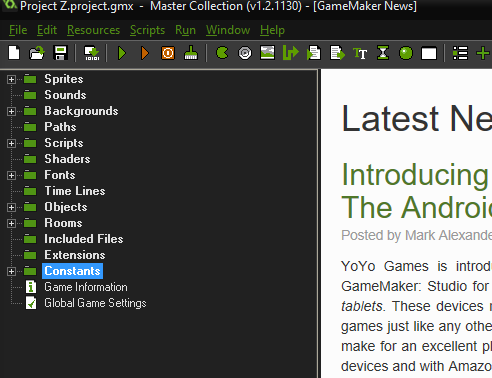
Task: Open the Help menu
Action: (272, 30)
